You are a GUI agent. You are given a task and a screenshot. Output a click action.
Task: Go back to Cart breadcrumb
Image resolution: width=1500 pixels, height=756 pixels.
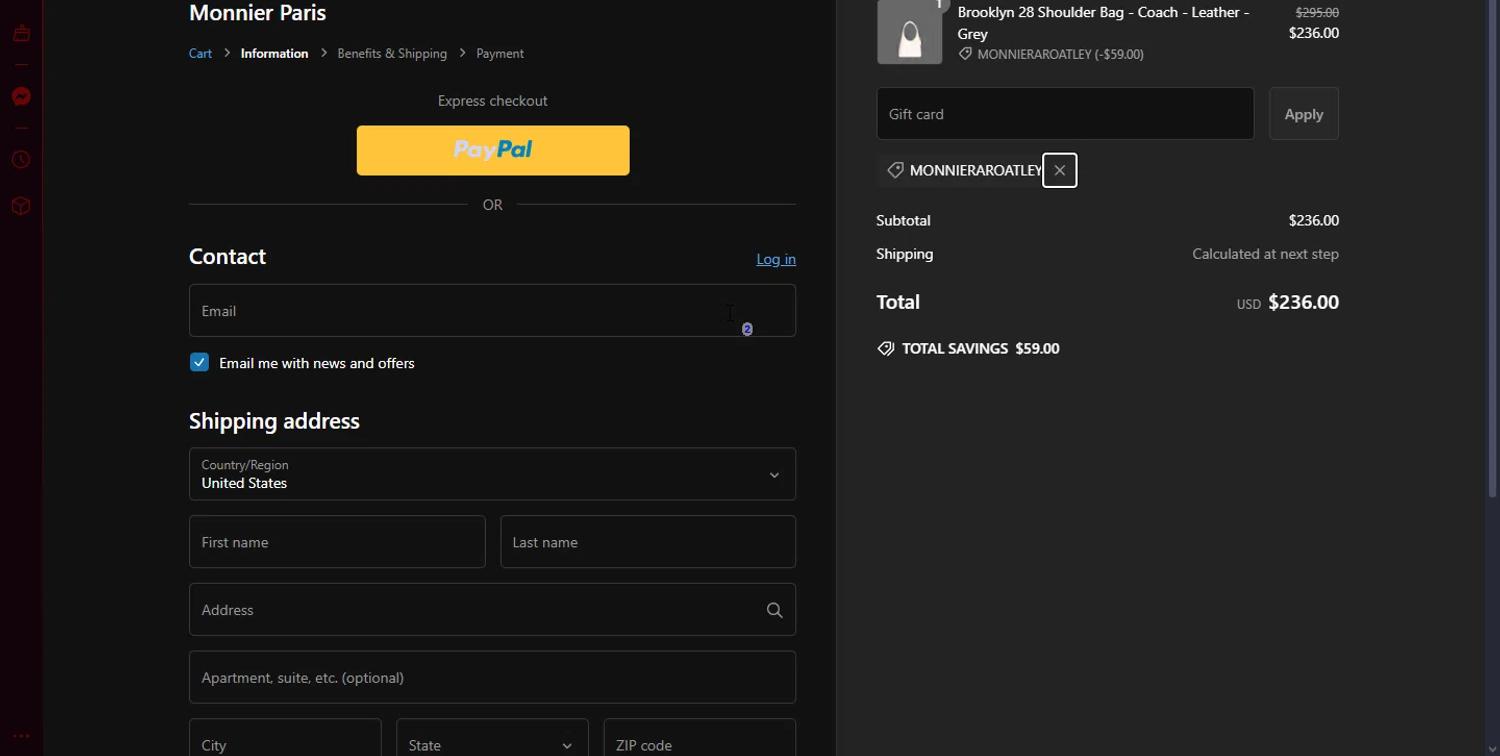coord(200,53)
